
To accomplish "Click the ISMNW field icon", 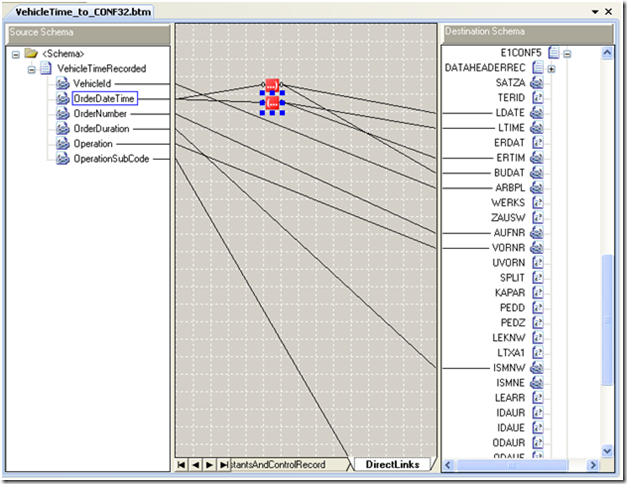I will pos(535,368).
